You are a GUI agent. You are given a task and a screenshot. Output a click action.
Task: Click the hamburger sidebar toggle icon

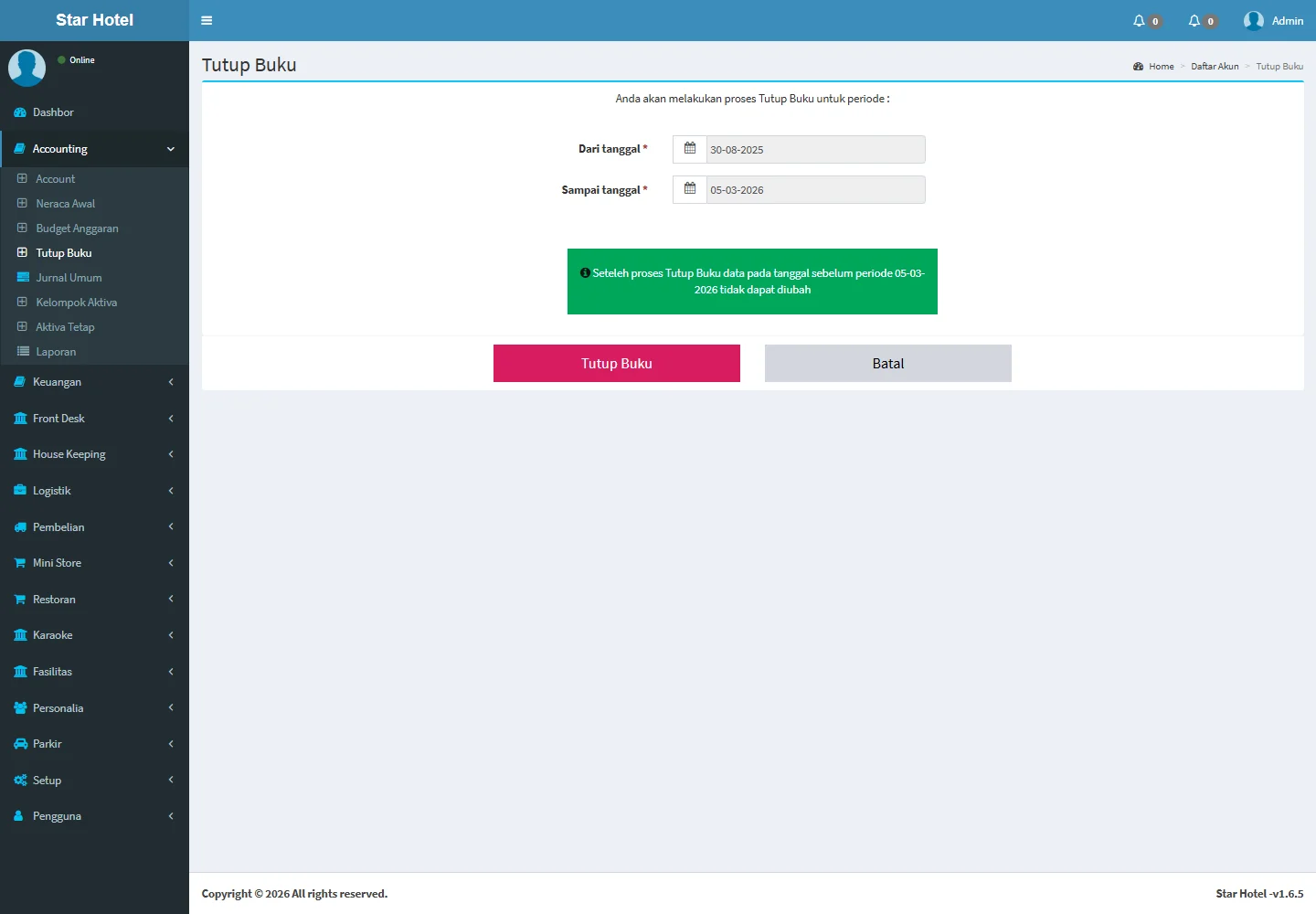(207, 20)
